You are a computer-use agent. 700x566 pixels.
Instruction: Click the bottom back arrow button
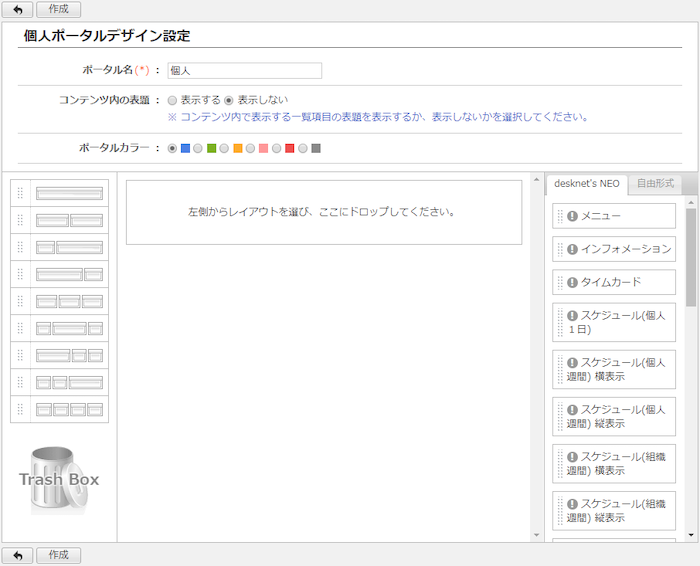[16, 555]
